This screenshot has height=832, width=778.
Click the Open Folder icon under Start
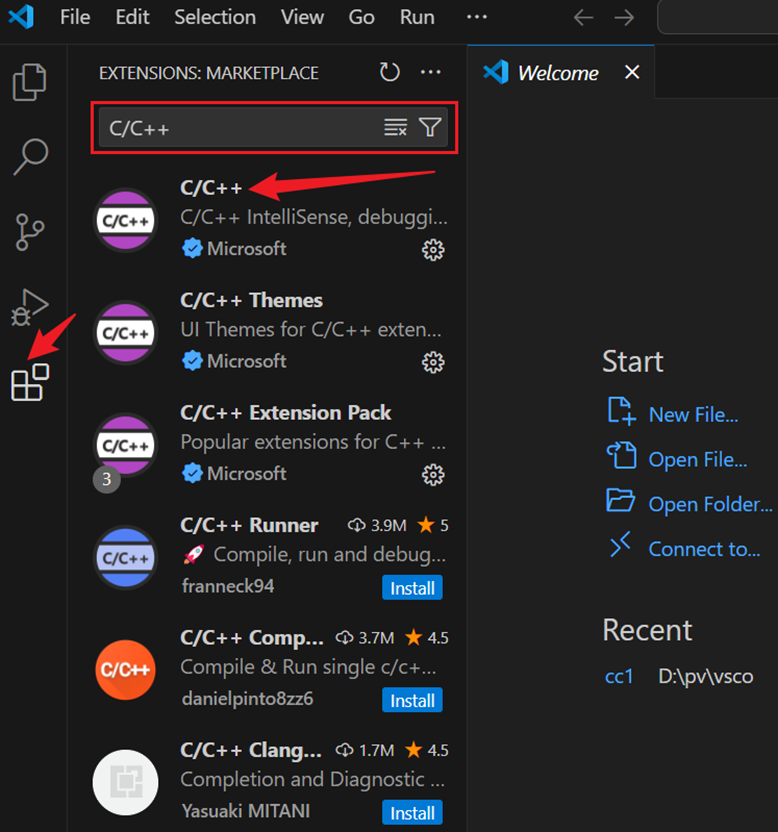[620, 500]
